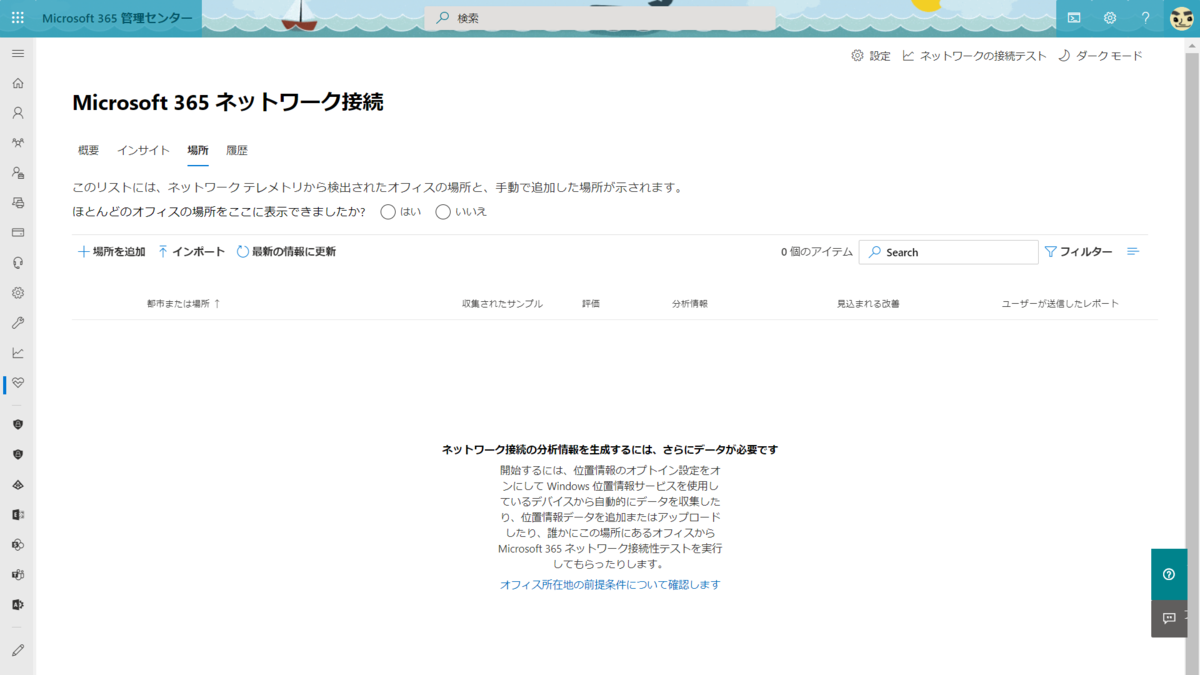This screenshot has height=675, width=1200.
Task: Click the top 検索 search box
Action: 600,18
